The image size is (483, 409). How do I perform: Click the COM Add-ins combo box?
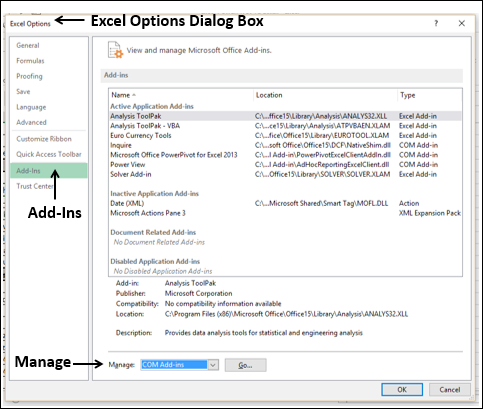[180, 365]
